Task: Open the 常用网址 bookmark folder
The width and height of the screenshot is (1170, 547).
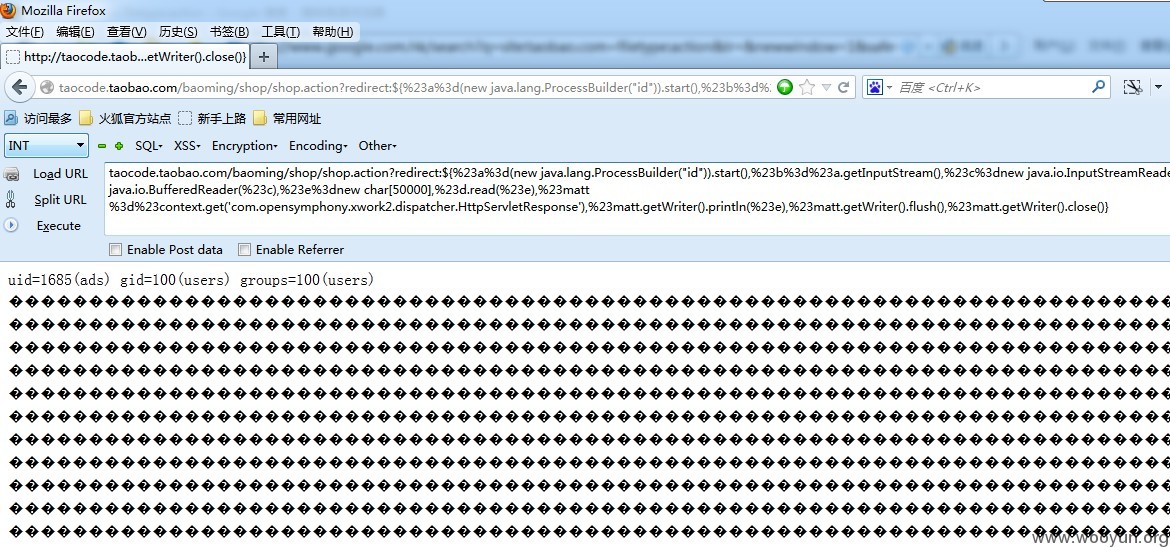Action: (x=287, y=118)
